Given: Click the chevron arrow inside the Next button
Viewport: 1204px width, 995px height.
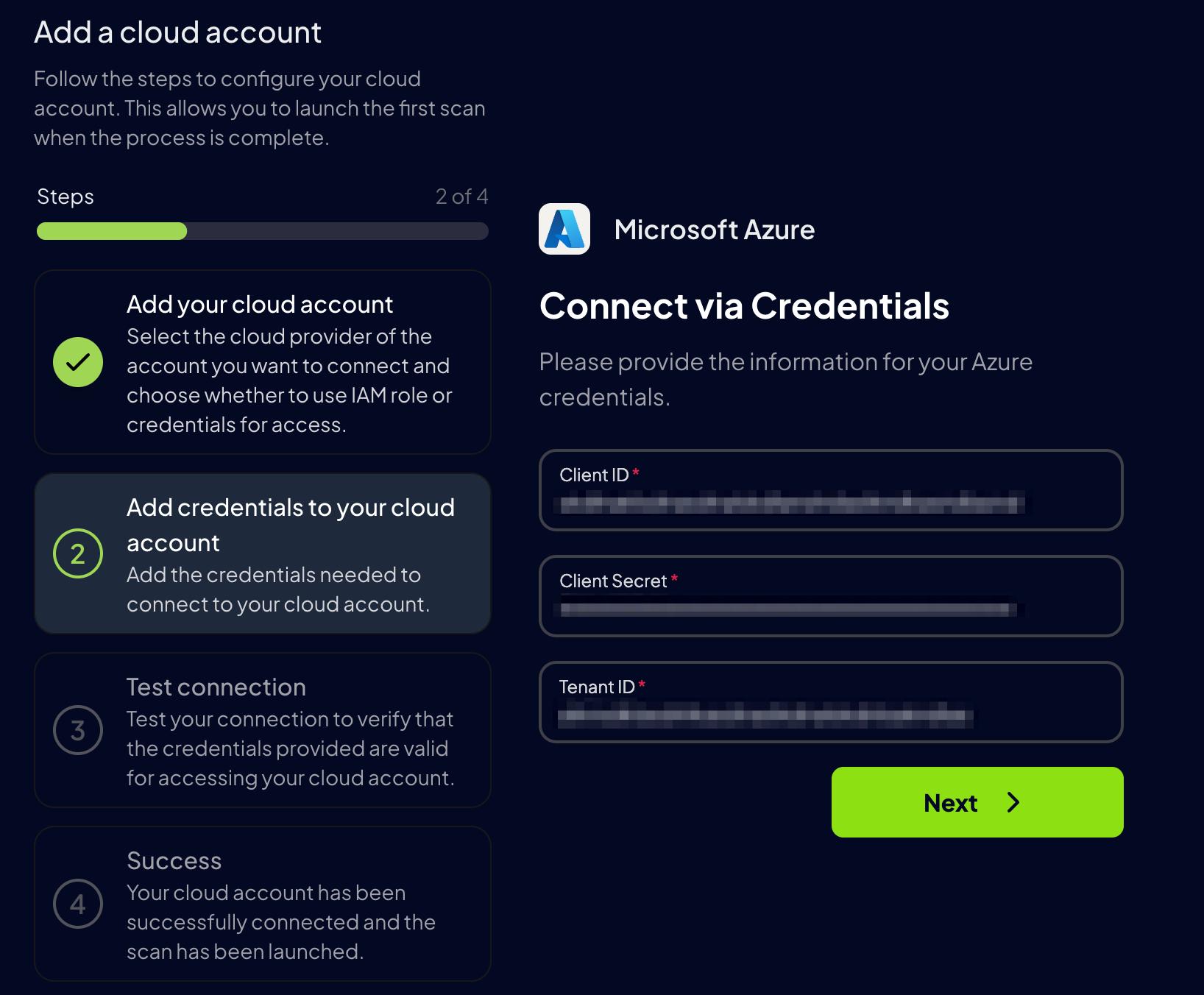Looking at the screenshot, I should point(1014,802).
